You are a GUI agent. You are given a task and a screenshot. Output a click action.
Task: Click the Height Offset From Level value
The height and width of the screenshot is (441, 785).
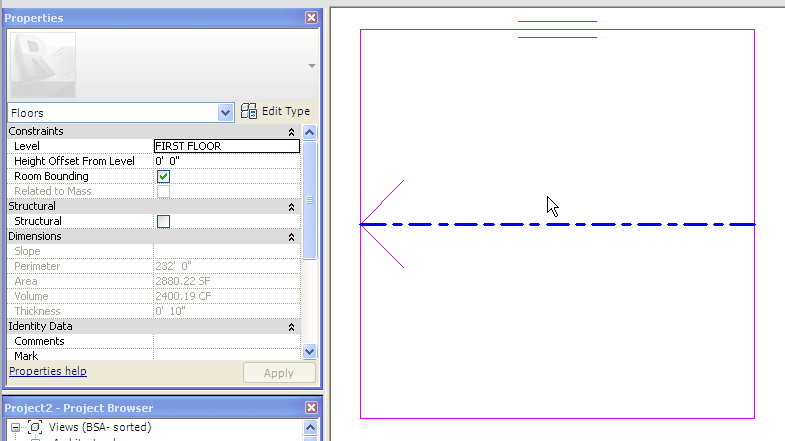[227, 161]
